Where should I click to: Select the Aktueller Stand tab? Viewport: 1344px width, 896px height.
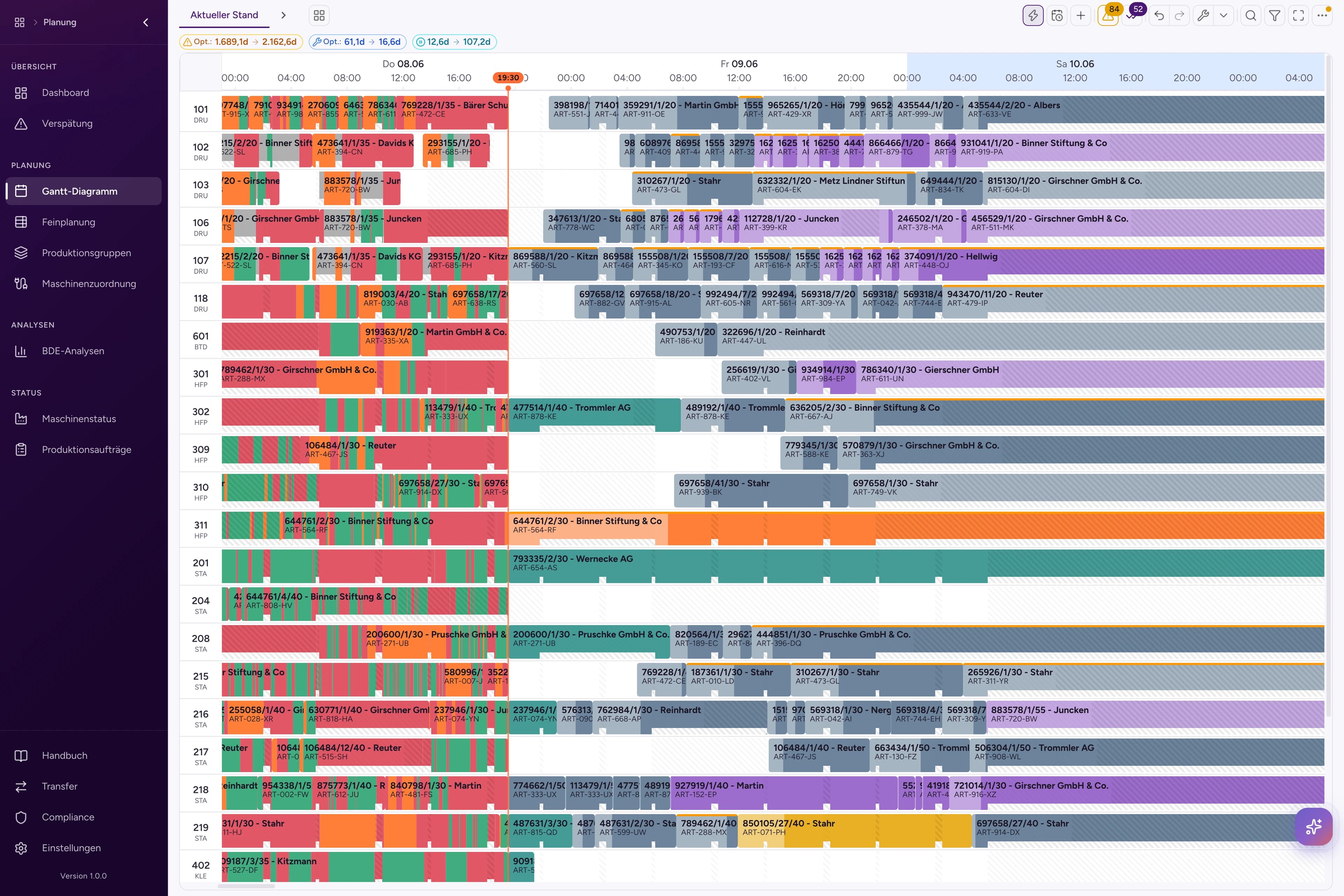pyautogui.click(x=224, y=15)
